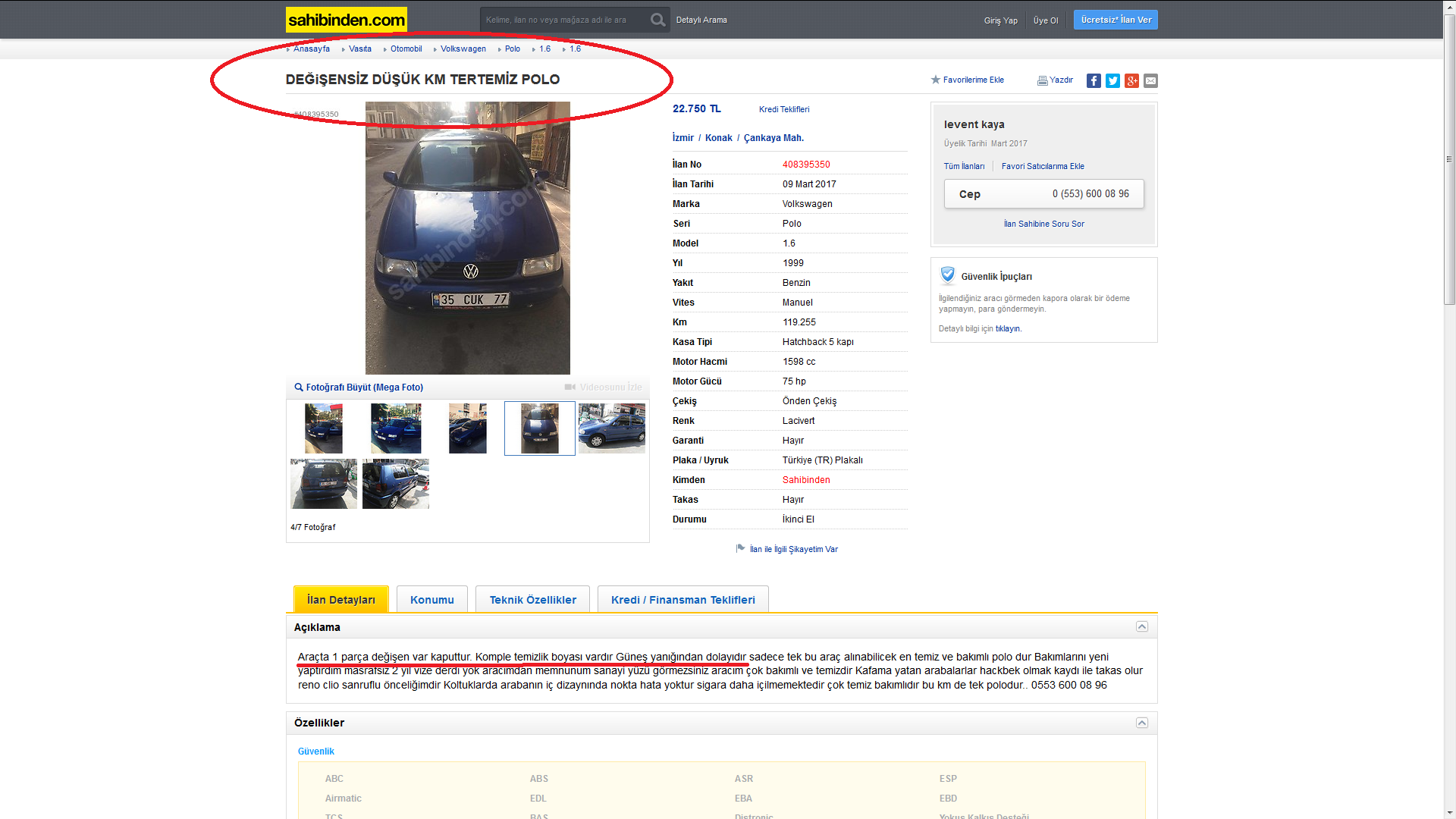Click the Konak location link
The image size is (1456, 819).
tap(719, 137)
